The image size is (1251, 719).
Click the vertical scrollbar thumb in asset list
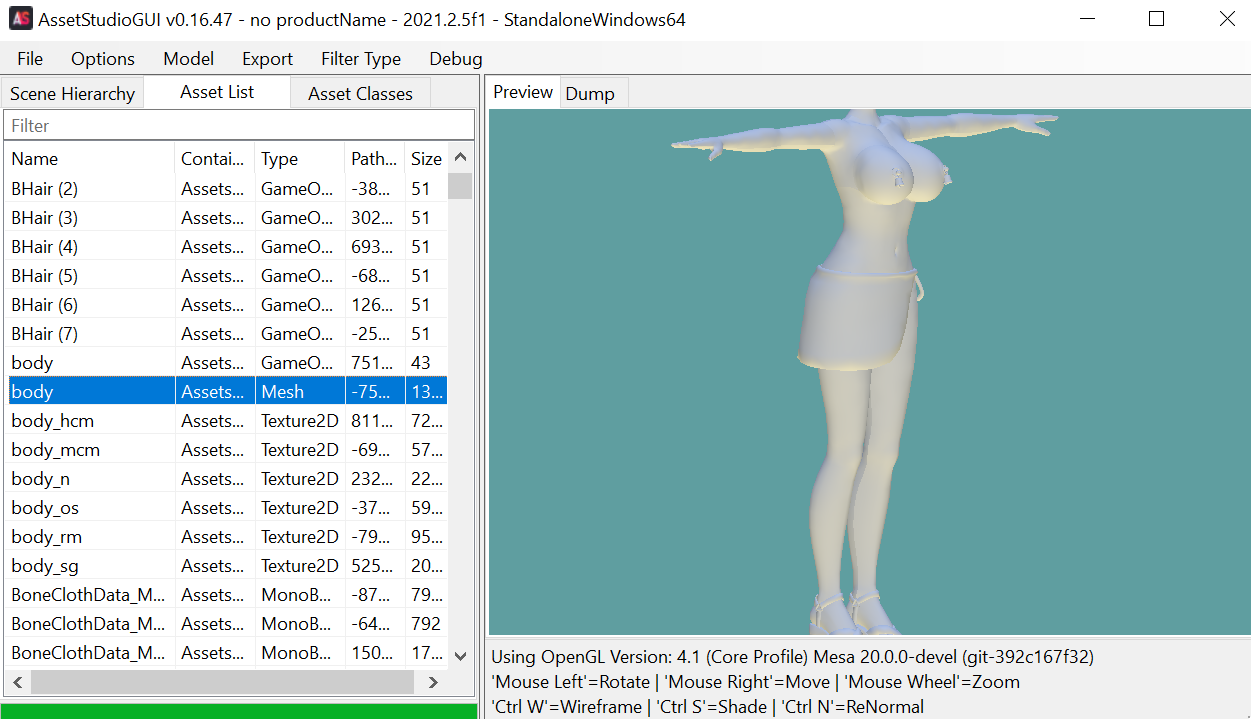[x=460, y=186]
